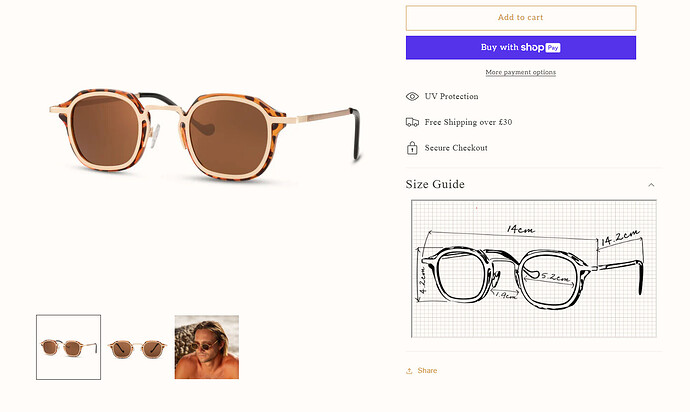The width and height of the screenshot is (690, 412).
Task: Collapse Size Guide using the chevron arrow
Action: point(651,185)
